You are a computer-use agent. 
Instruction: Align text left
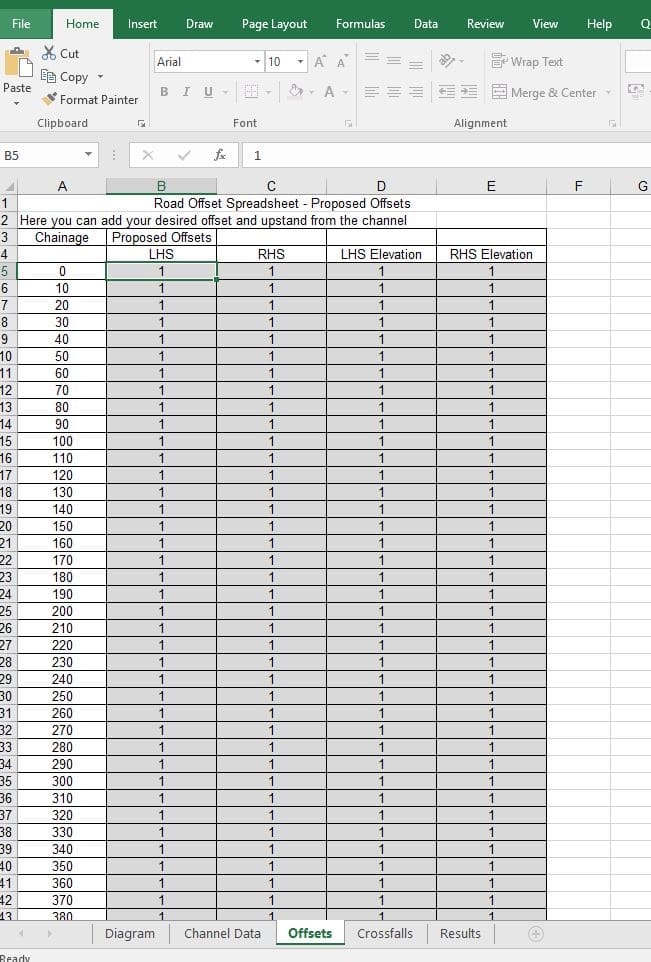point(372,93)
